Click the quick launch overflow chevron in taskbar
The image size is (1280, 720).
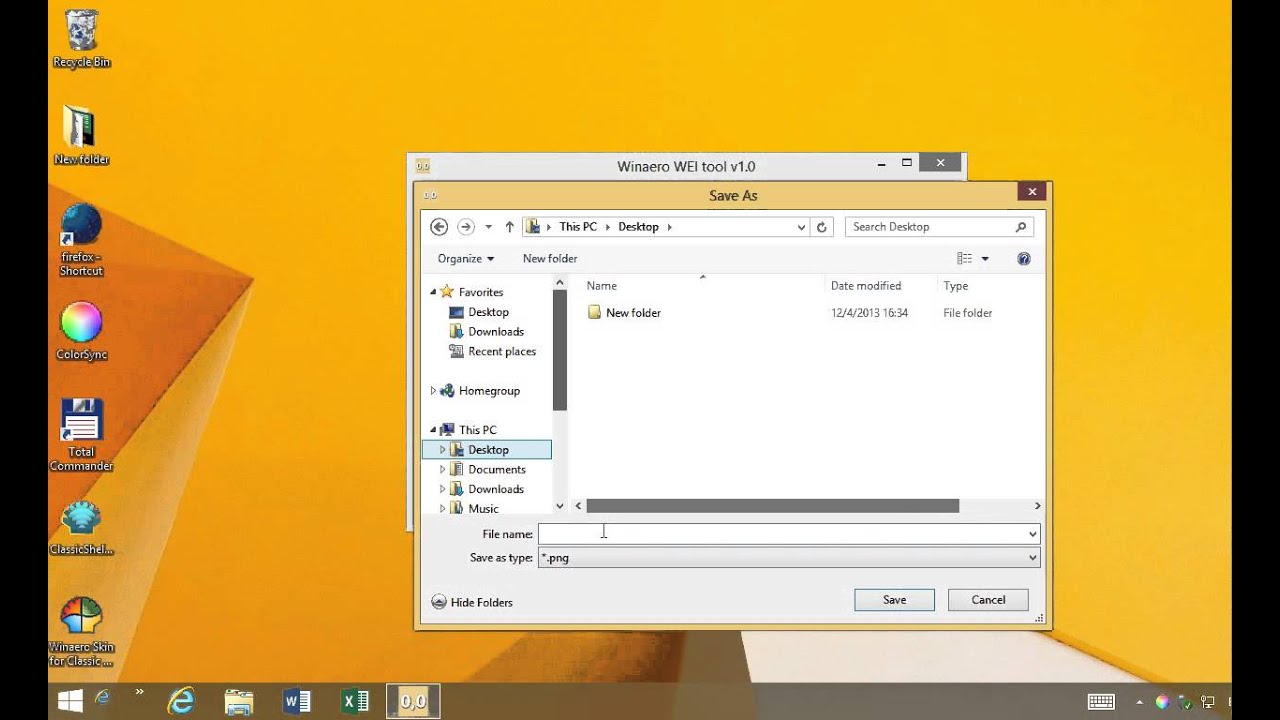pyautogui.click(x=139, y=692)
